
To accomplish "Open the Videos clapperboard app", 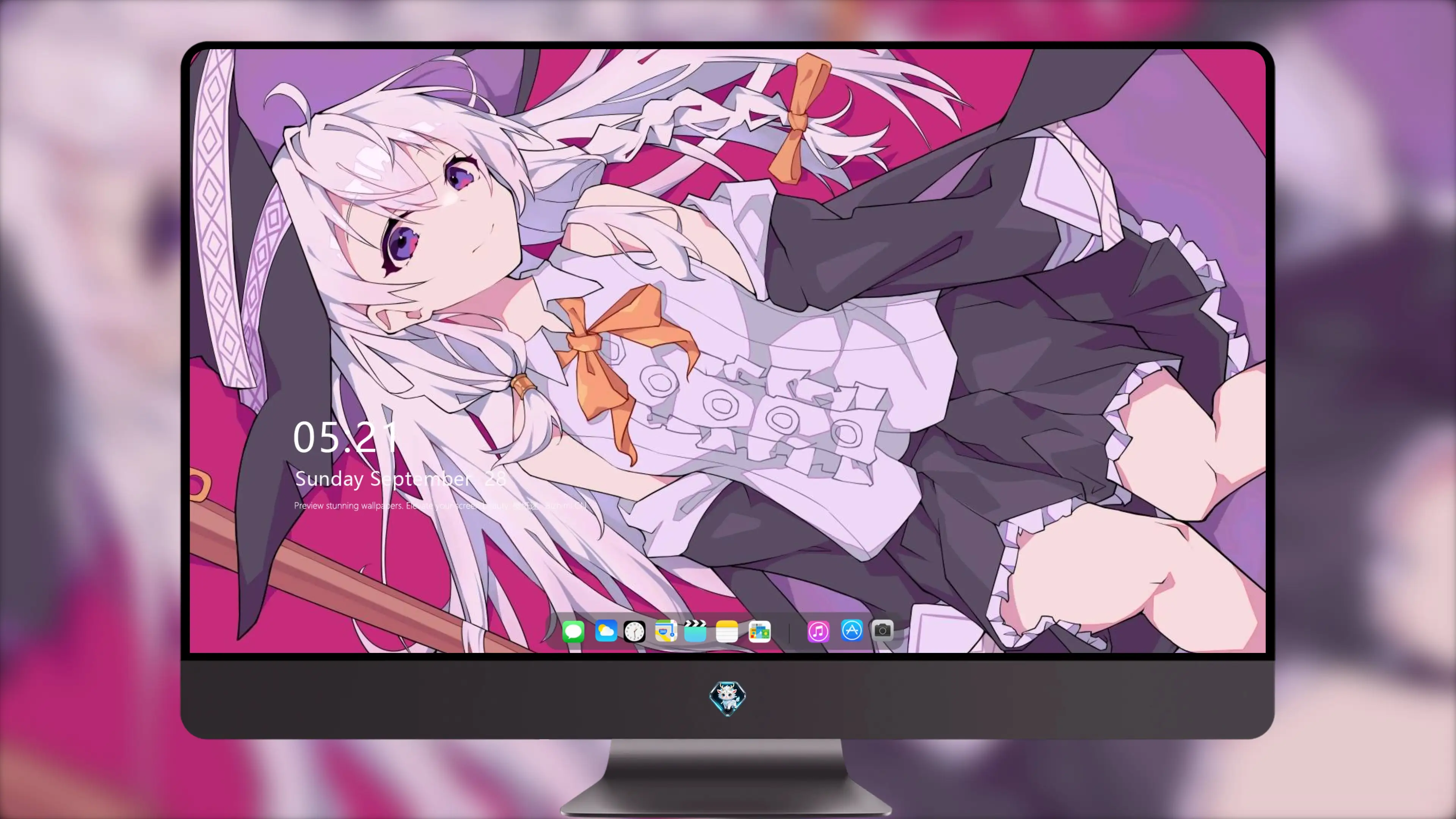I will click(x=695, y=631).
